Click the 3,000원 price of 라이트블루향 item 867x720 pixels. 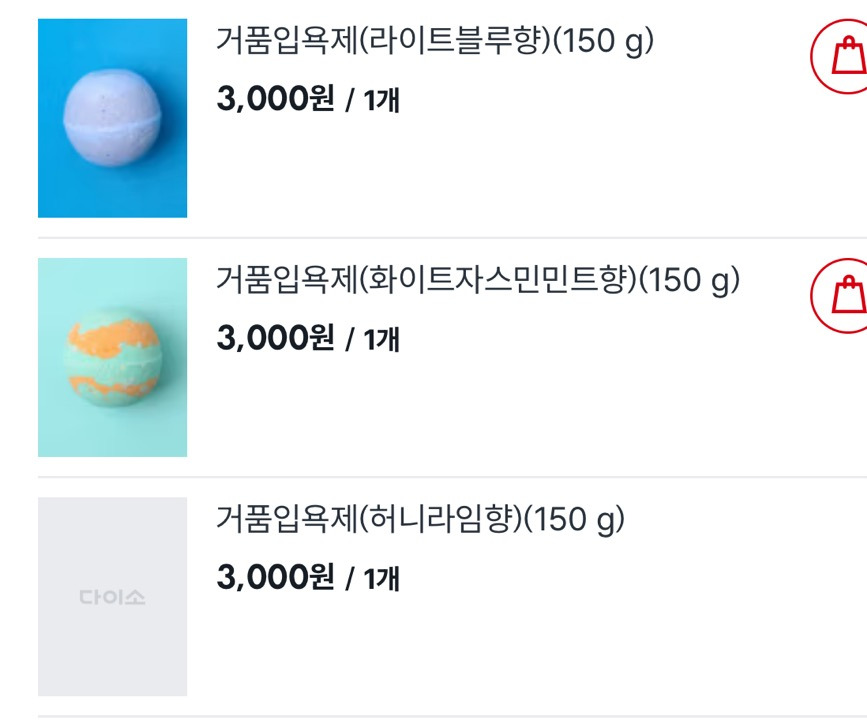click(275, 100)
